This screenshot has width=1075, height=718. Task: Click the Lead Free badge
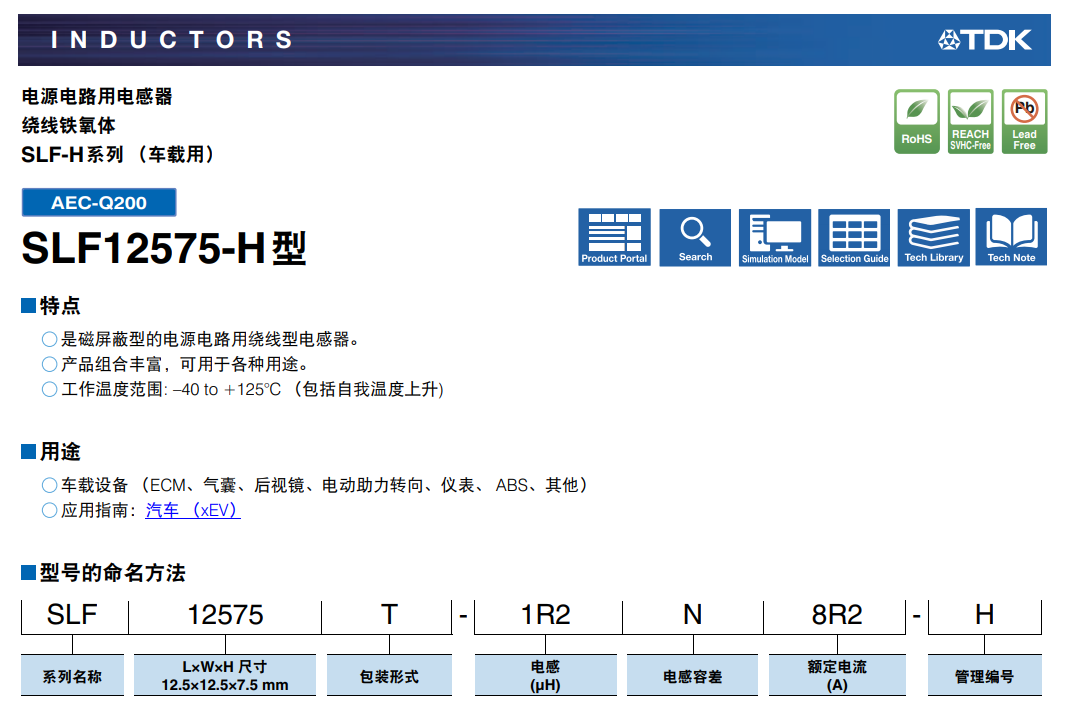tap(1024, 121)
